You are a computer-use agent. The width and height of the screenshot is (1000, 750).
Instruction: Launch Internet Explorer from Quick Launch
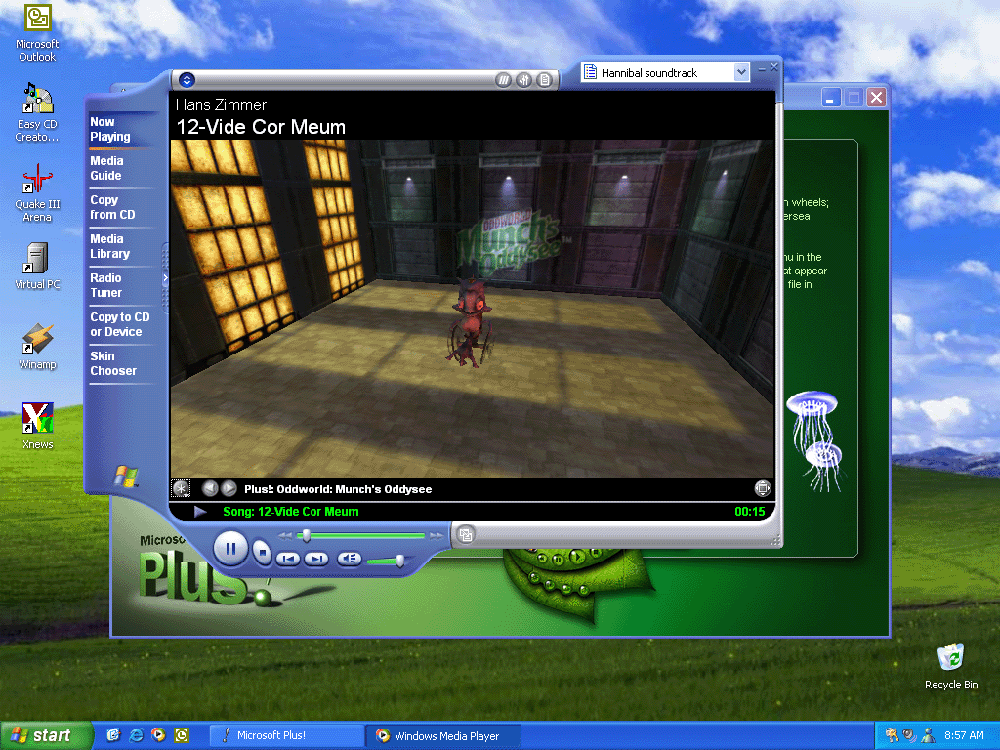136,735
